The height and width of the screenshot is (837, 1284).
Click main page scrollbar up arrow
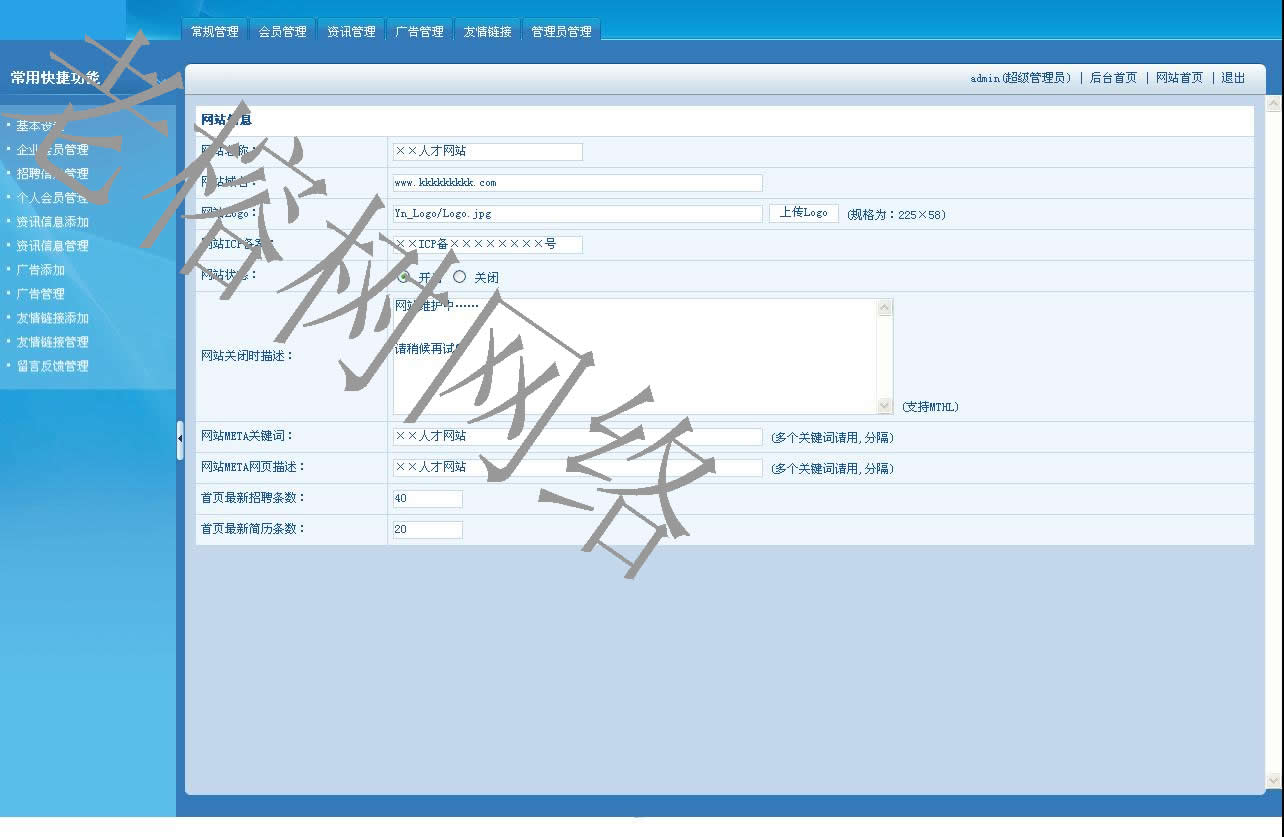tap(1273, 104)
